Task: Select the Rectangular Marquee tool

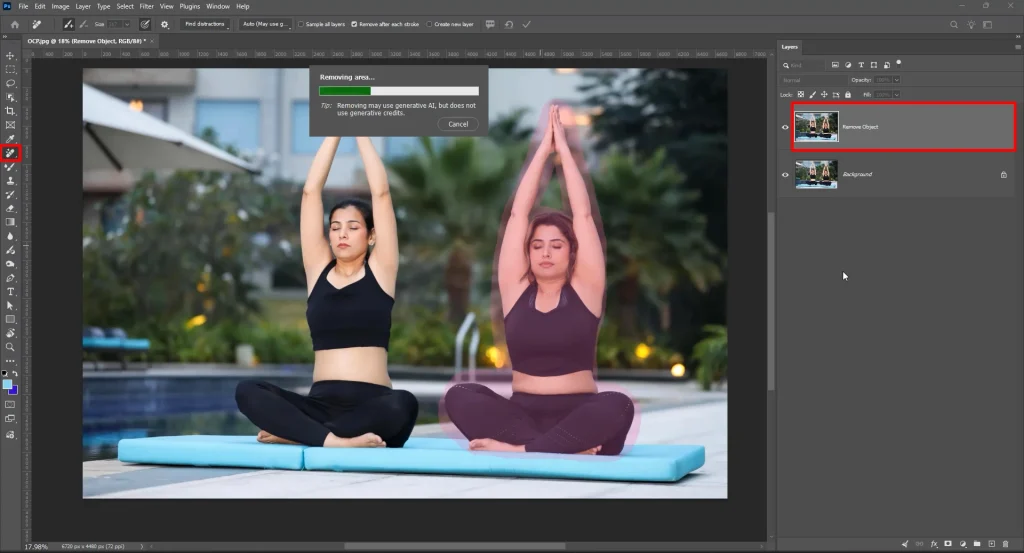Action: pos(10,69)
